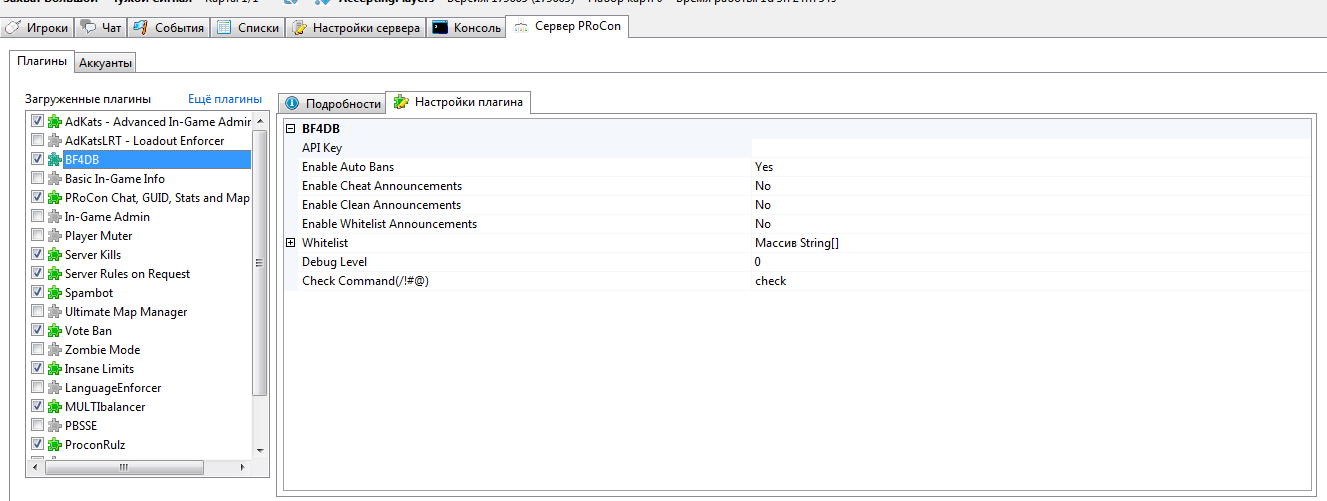Enable the AdKatsLRT Loadout Enforcer checkbox
The width and height of the screenshot is (1327, 501).
pyautogui.click(x=38, y=141)
